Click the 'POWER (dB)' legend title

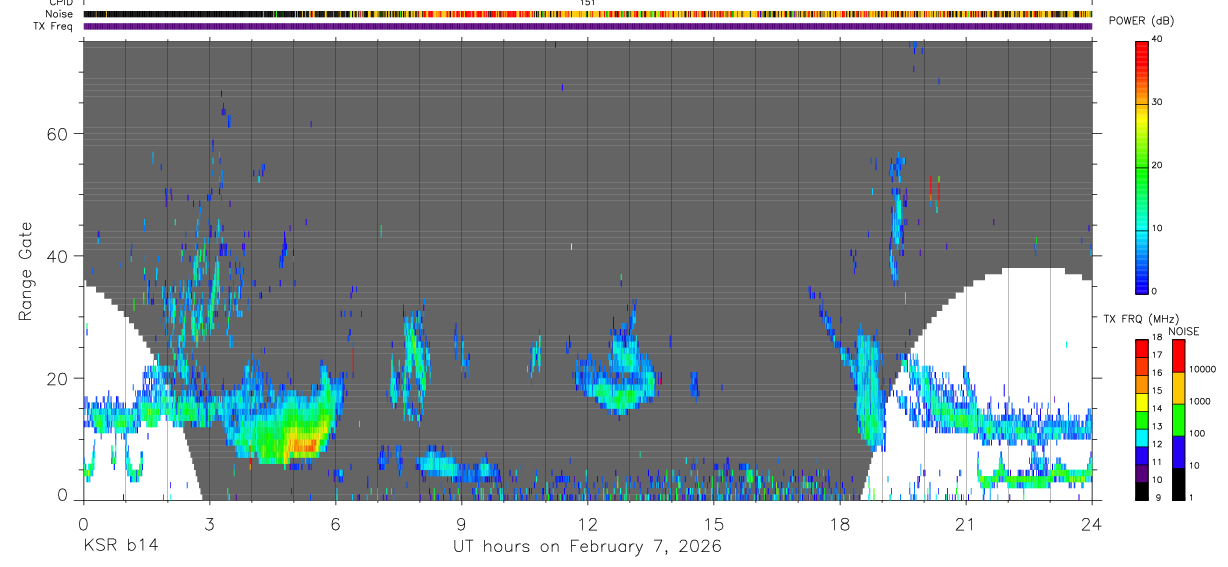click(1142, 21)
